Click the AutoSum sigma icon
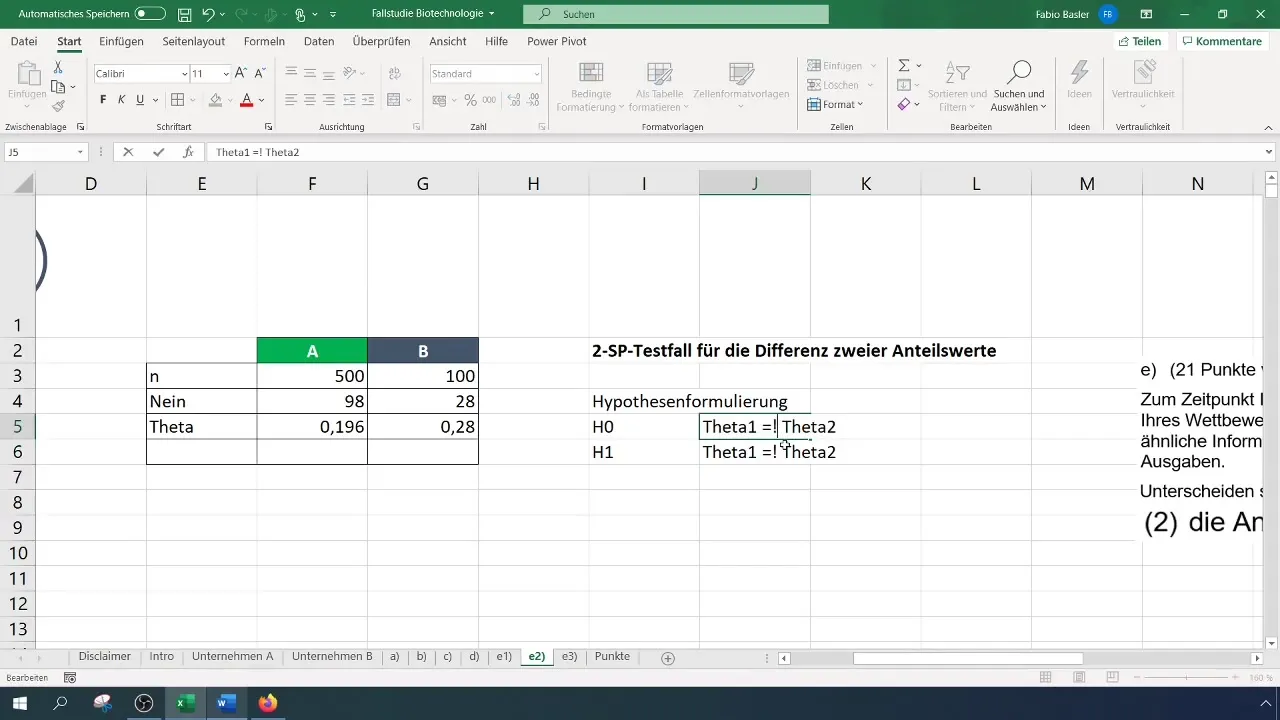Image resolution: width=1280 pixels, height=720 pixels. (x=903, y=66)
